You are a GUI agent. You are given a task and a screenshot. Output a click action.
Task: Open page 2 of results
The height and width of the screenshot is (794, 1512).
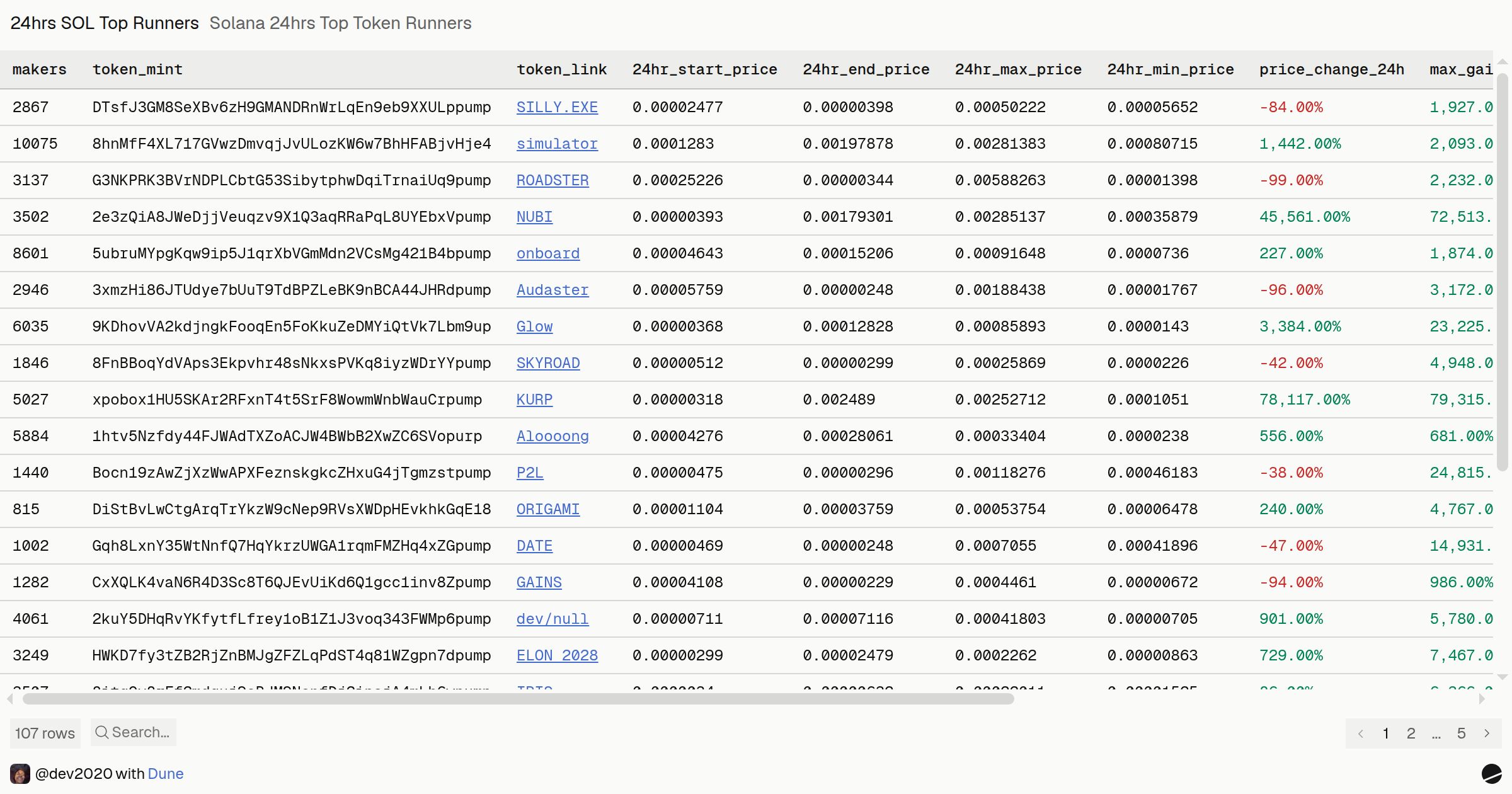(1411, 734)
